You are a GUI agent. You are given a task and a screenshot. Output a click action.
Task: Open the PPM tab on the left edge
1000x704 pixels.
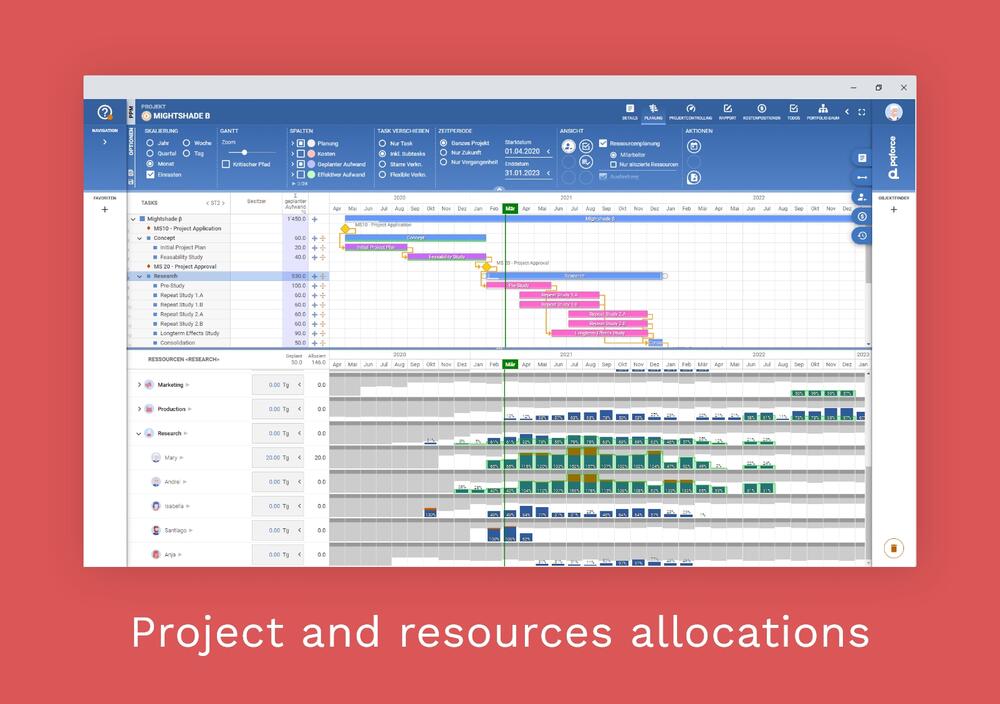pyautogui.click(x=129, y=112)
